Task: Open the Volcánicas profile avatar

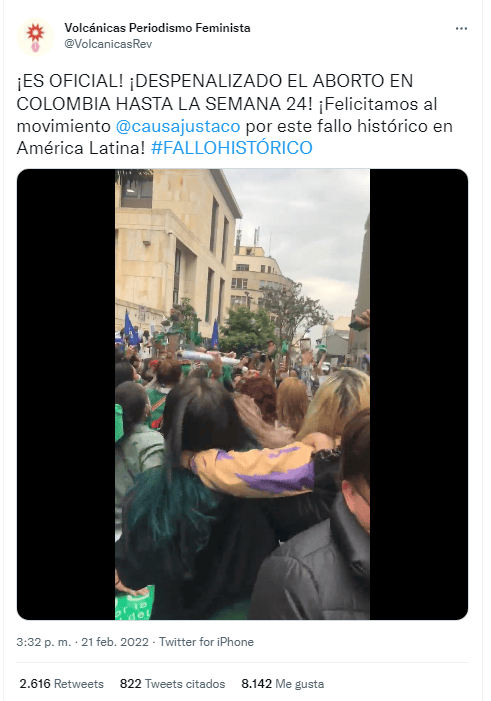Action: pyautogui.click(x=35, y=37)
